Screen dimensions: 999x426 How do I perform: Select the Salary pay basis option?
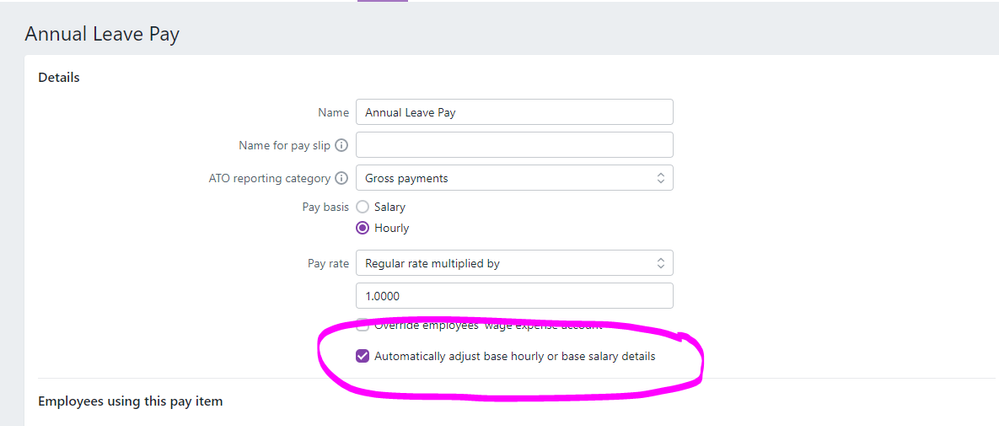click(x=363, y=207)
